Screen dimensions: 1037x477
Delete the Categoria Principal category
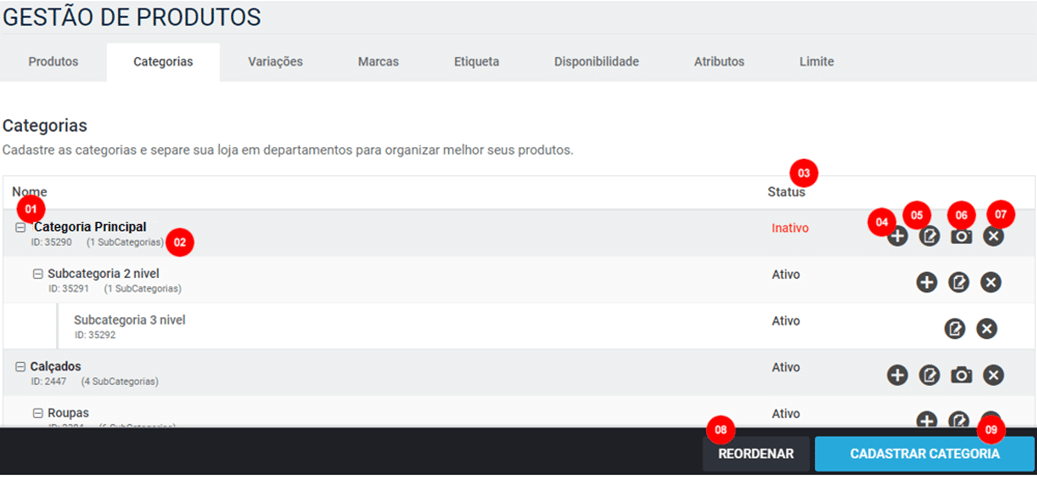coord(993,236)
